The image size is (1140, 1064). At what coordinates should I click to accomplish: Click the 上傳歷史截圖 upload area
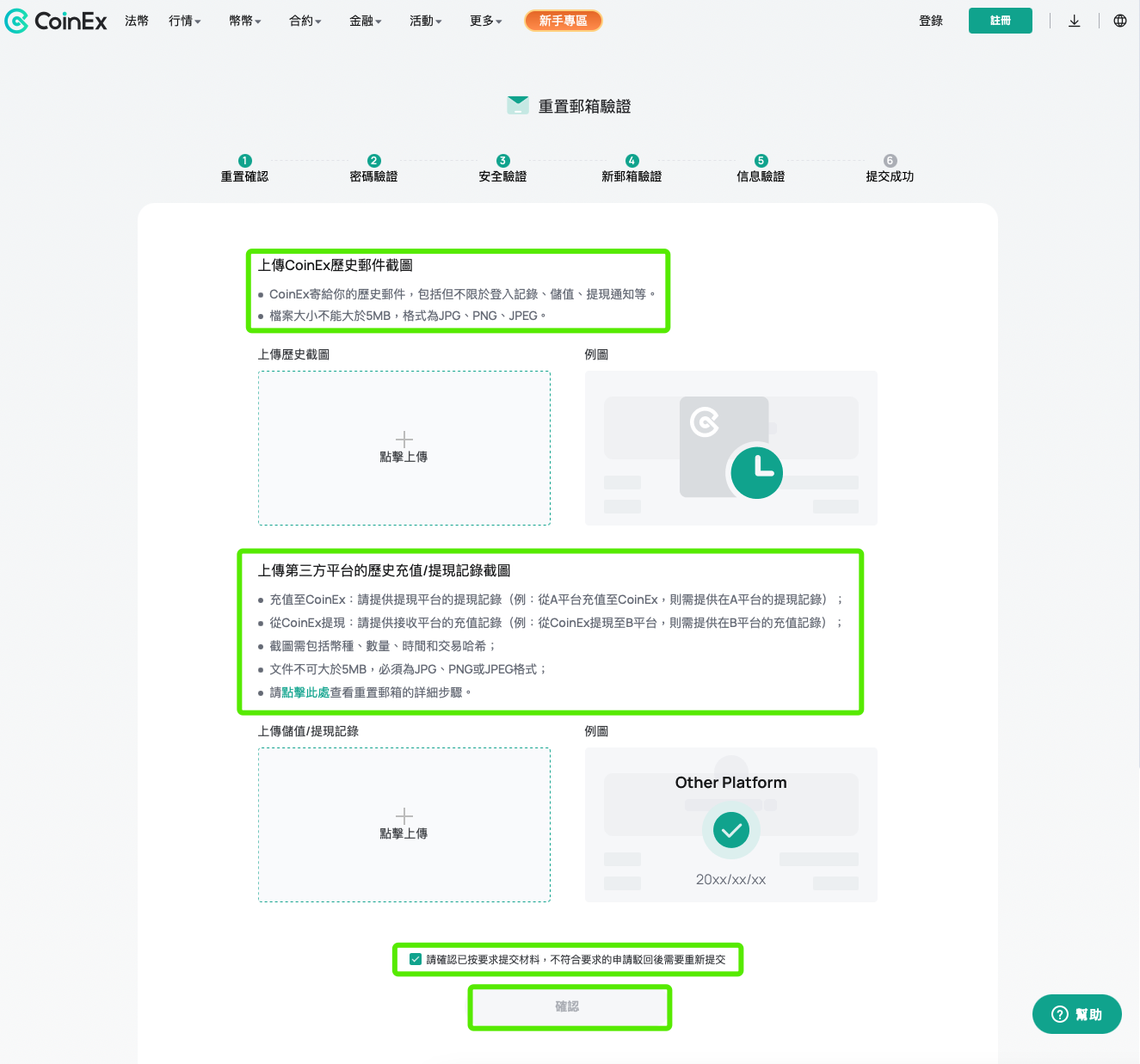[404, 448]
